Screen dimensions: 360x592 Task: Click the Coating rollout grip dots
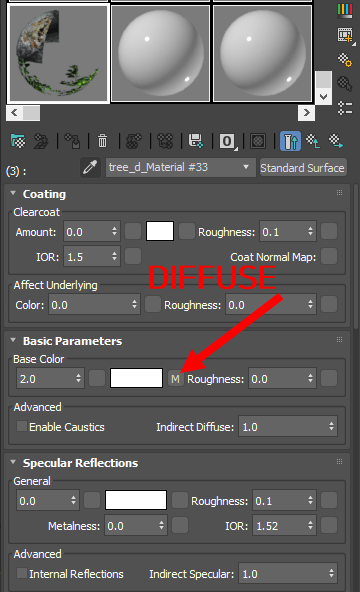pyautogui.click(x=339, y=193)
